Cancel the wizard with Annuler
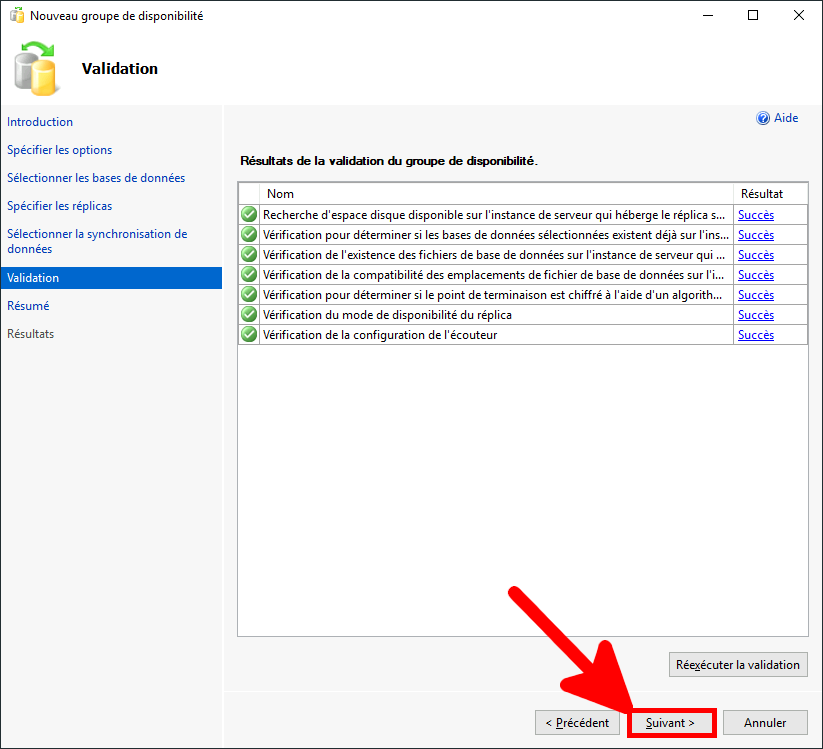Image resolution: width=823 pixels, height=749 pixels. 765,722
